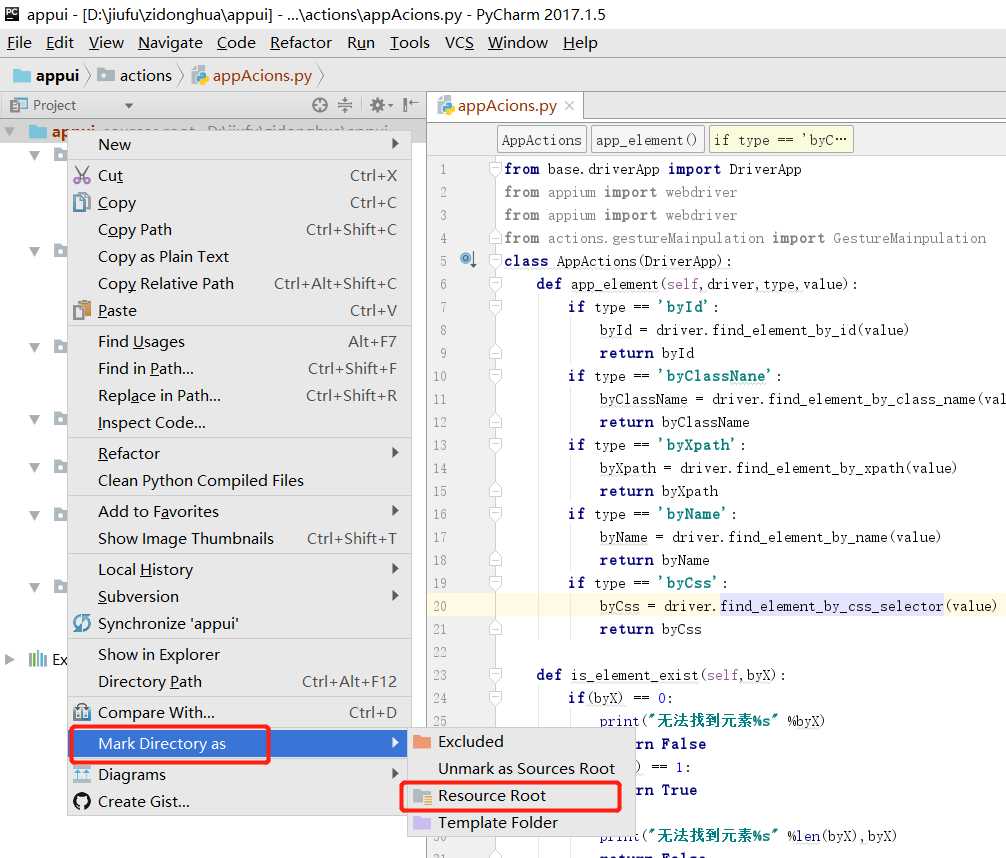
Task: Click the gutter override marker on line 5
Action: pyautogui.click(x=468, y=259)
